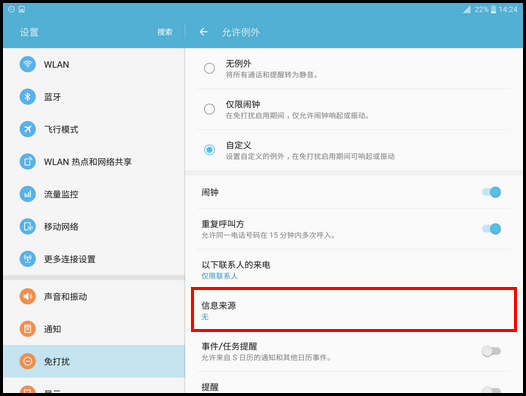Tap the 允许例外 page title
Screen dimensions: 526x396
241,32
